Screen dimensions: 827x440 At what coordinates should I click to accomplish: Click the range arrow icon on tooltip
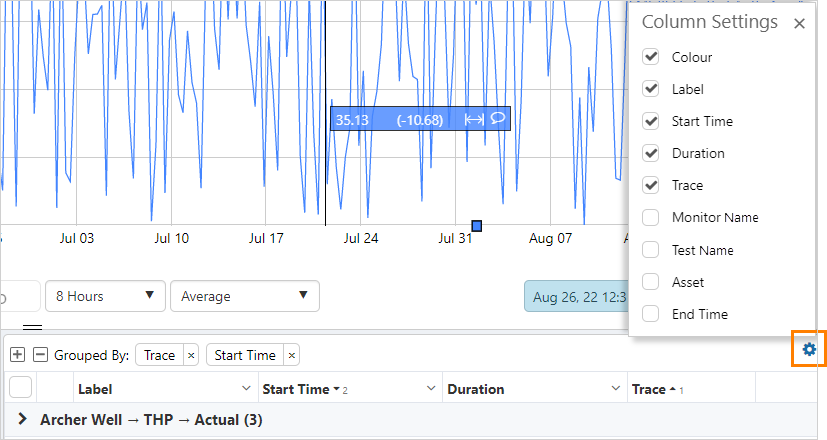click(x=474, y=119)
